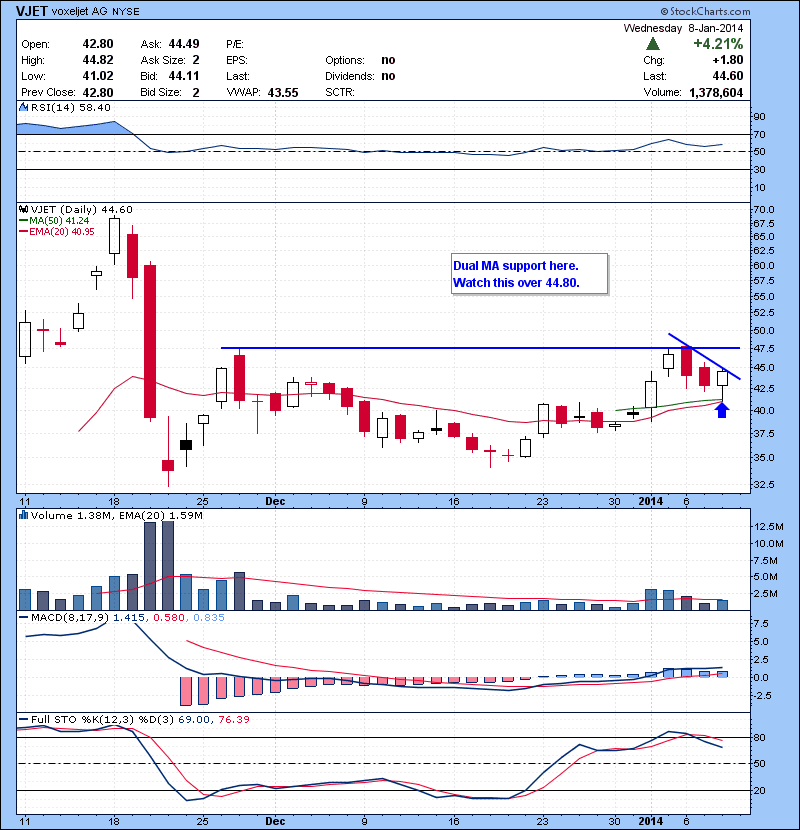The width and height of the screenshot is (800, 830).
Task: Click the green MA(50) legend line marker
Action: pyautogui.click(x=23, y=221)
